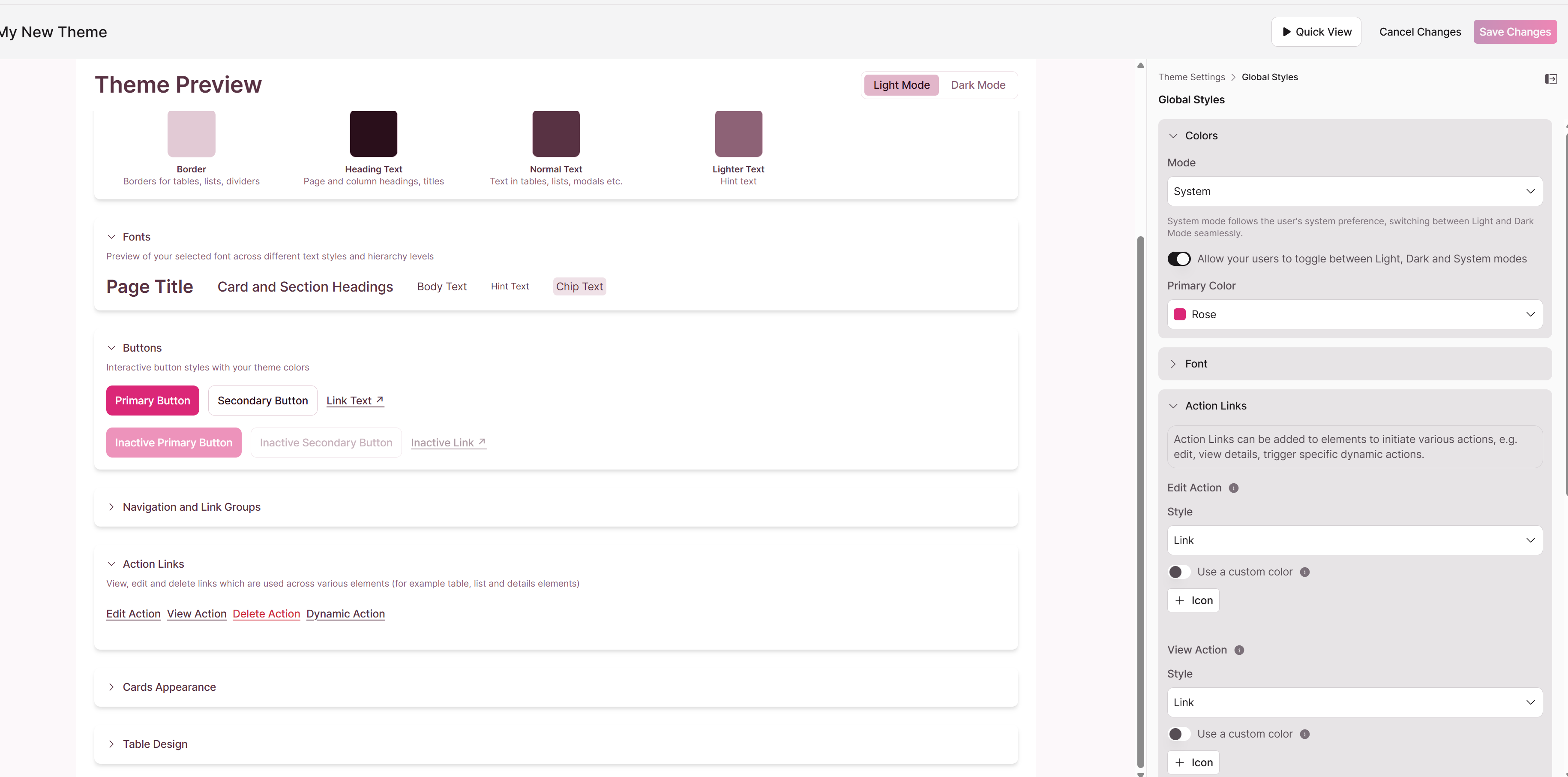Enable custom color for Edit Action

pyautogui.click(x=1178, y=572)
